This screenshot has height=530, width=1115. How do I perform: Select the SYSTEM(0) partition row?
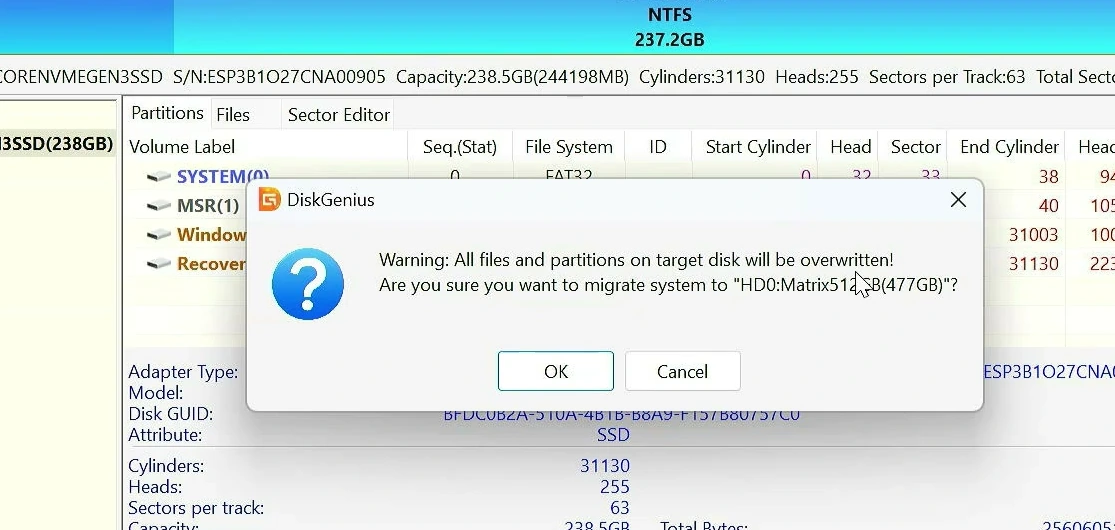(x=619, y=176)
